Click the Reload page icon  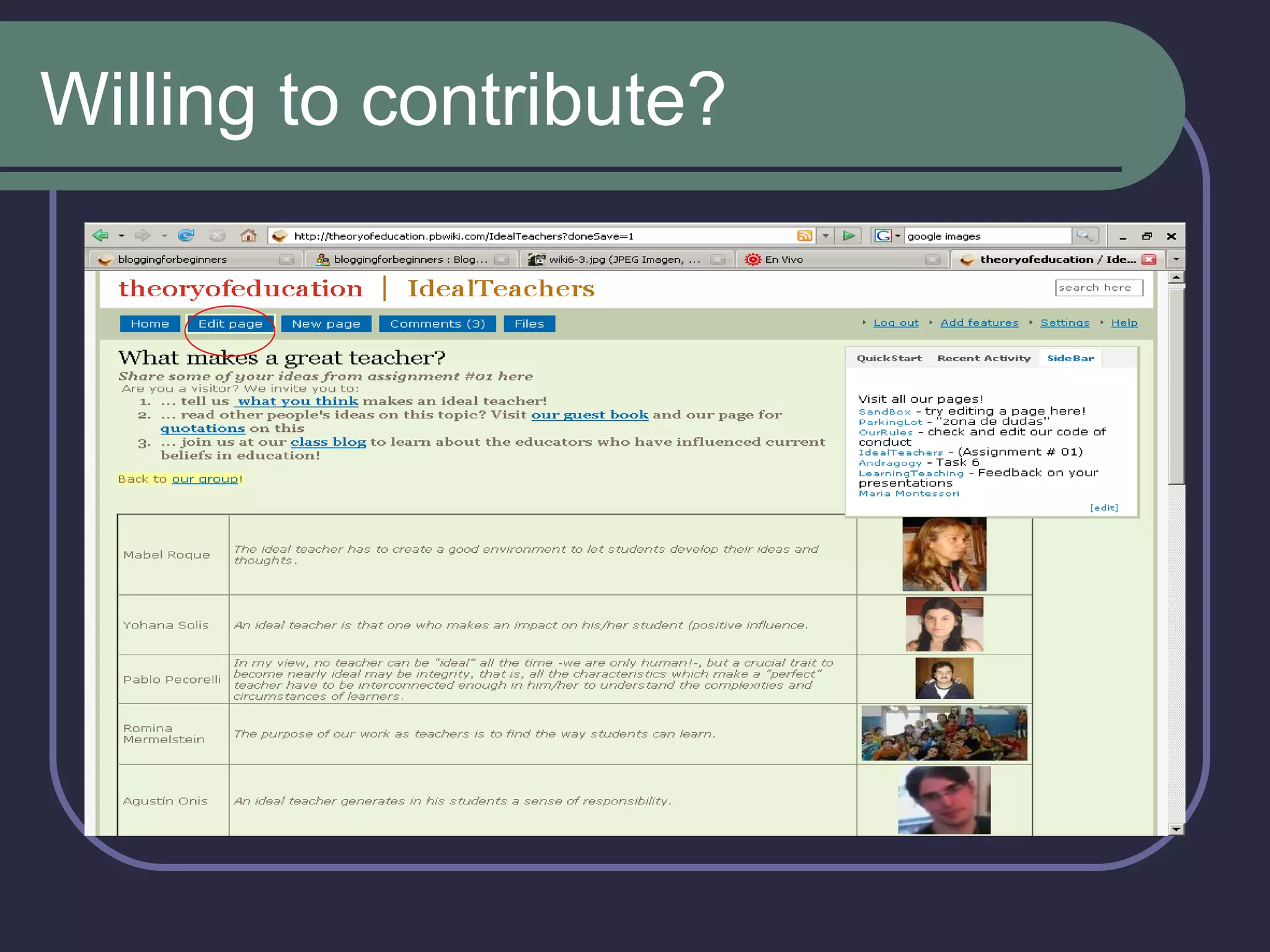tap(185, 236)
